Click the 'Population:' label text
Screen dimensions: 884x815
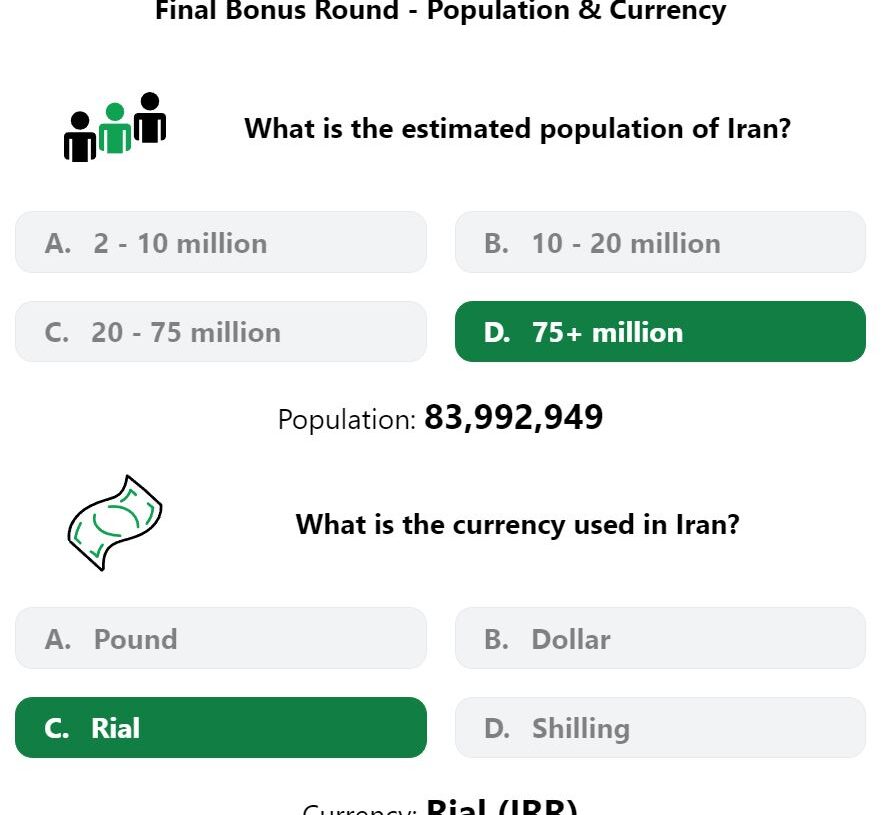(x=347, y=420)
